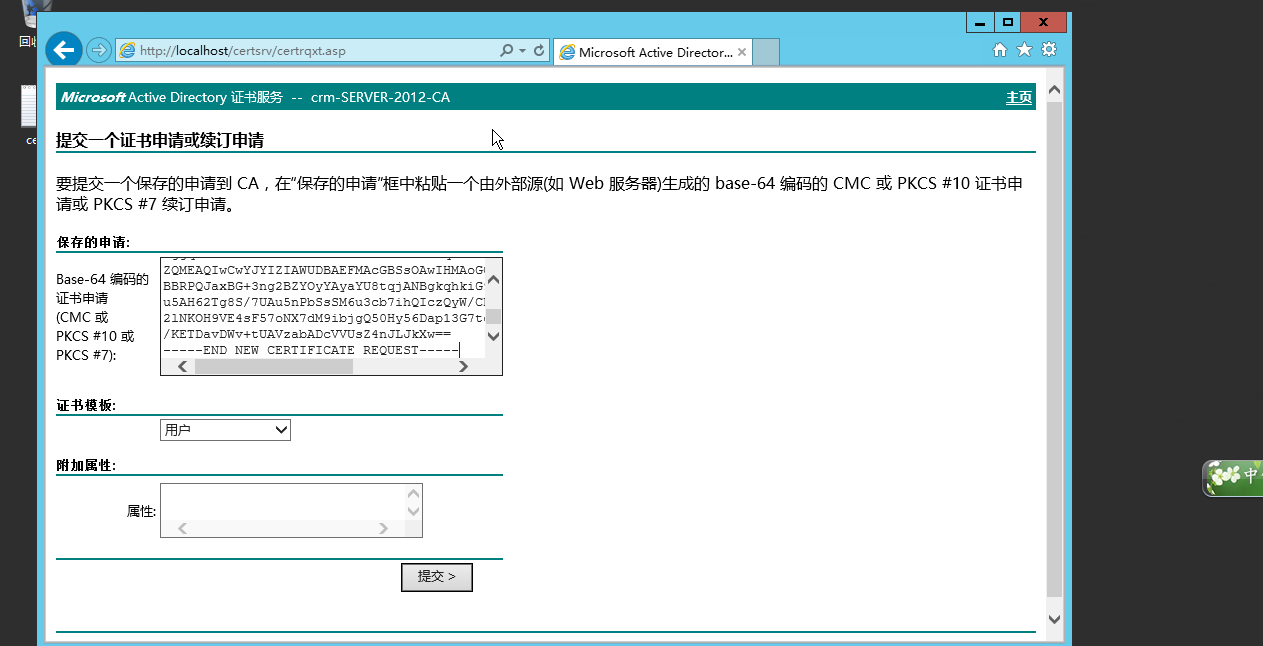Follow the 主页 link in the header

1019,97
